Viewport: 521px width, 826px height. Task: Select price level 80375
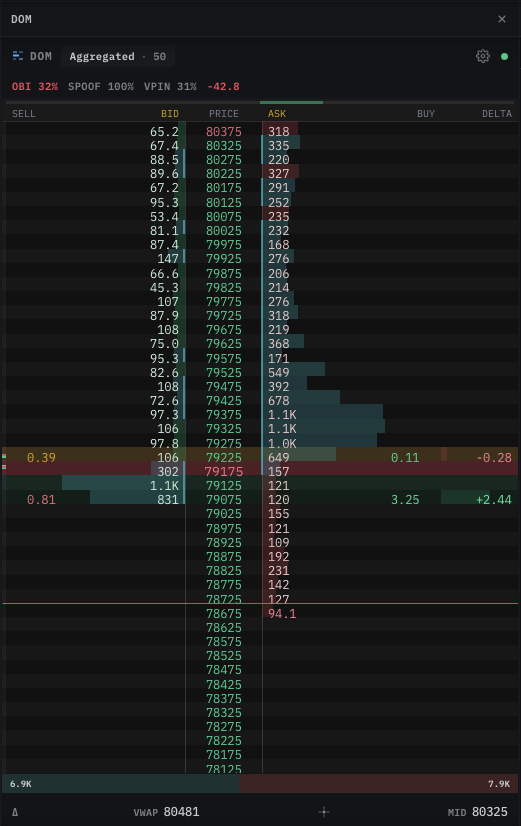(x=223, y=131)
